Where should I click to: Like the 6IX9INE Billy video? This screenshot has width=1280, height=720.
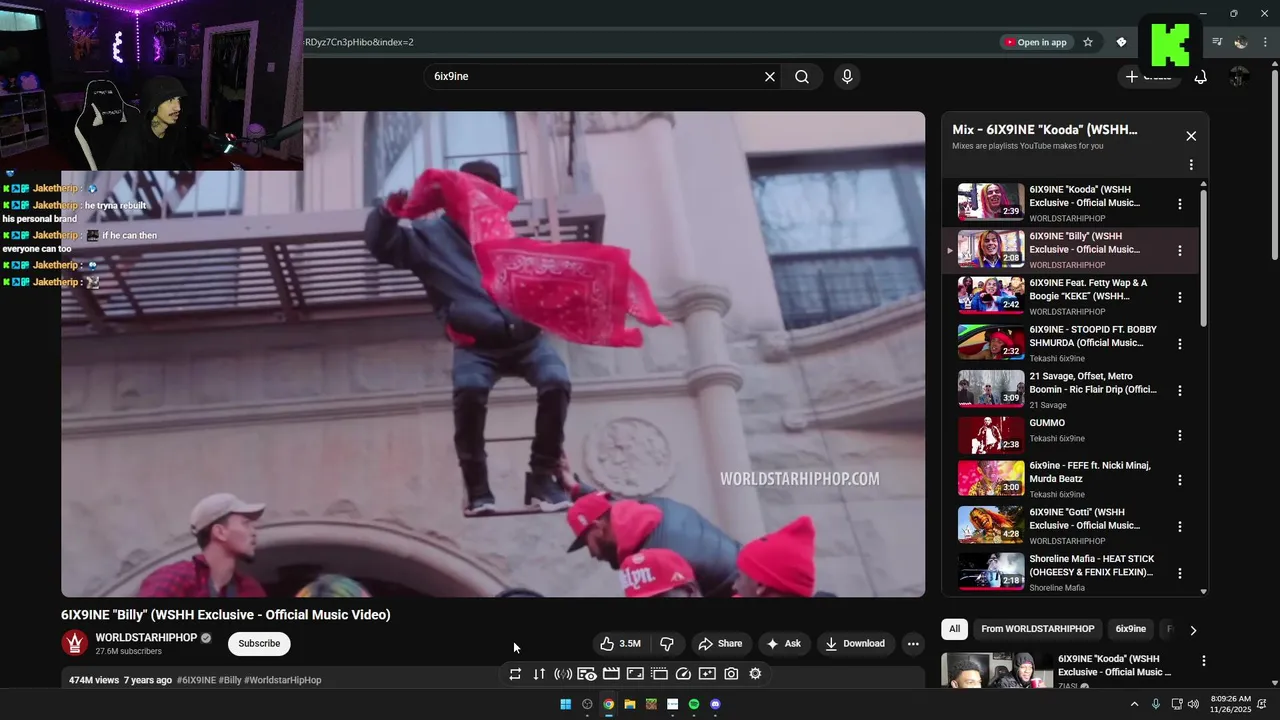[x=620, y=644]
